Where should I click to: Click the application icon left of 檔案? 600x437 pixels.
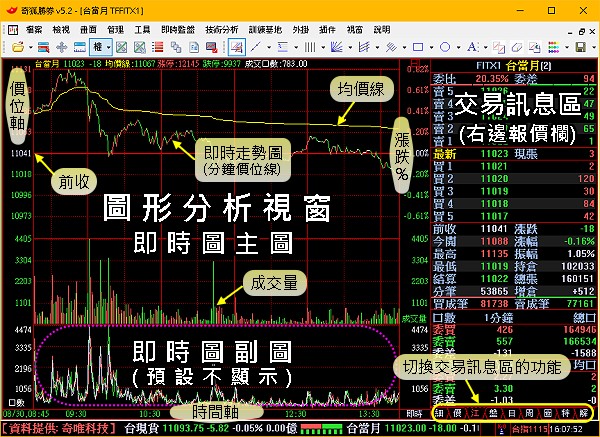(x=13, y=29)
